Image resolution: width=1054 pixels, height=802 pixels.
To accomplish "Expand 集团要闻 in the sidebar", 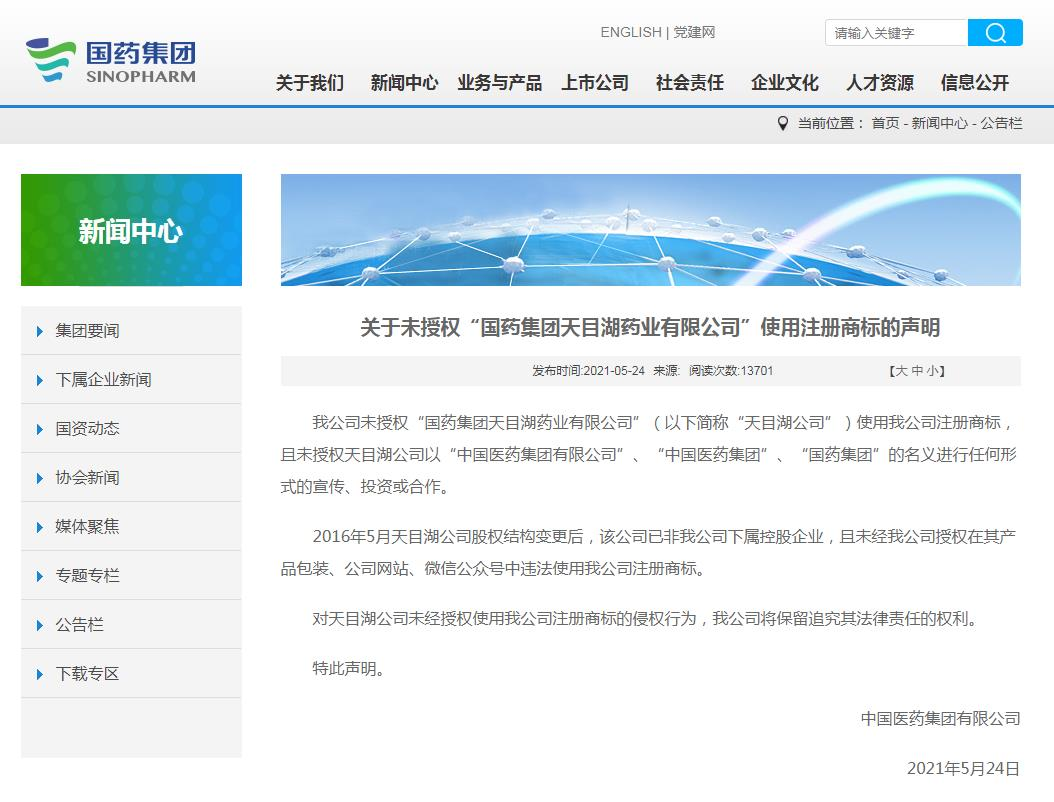I will tap(87, 331).
